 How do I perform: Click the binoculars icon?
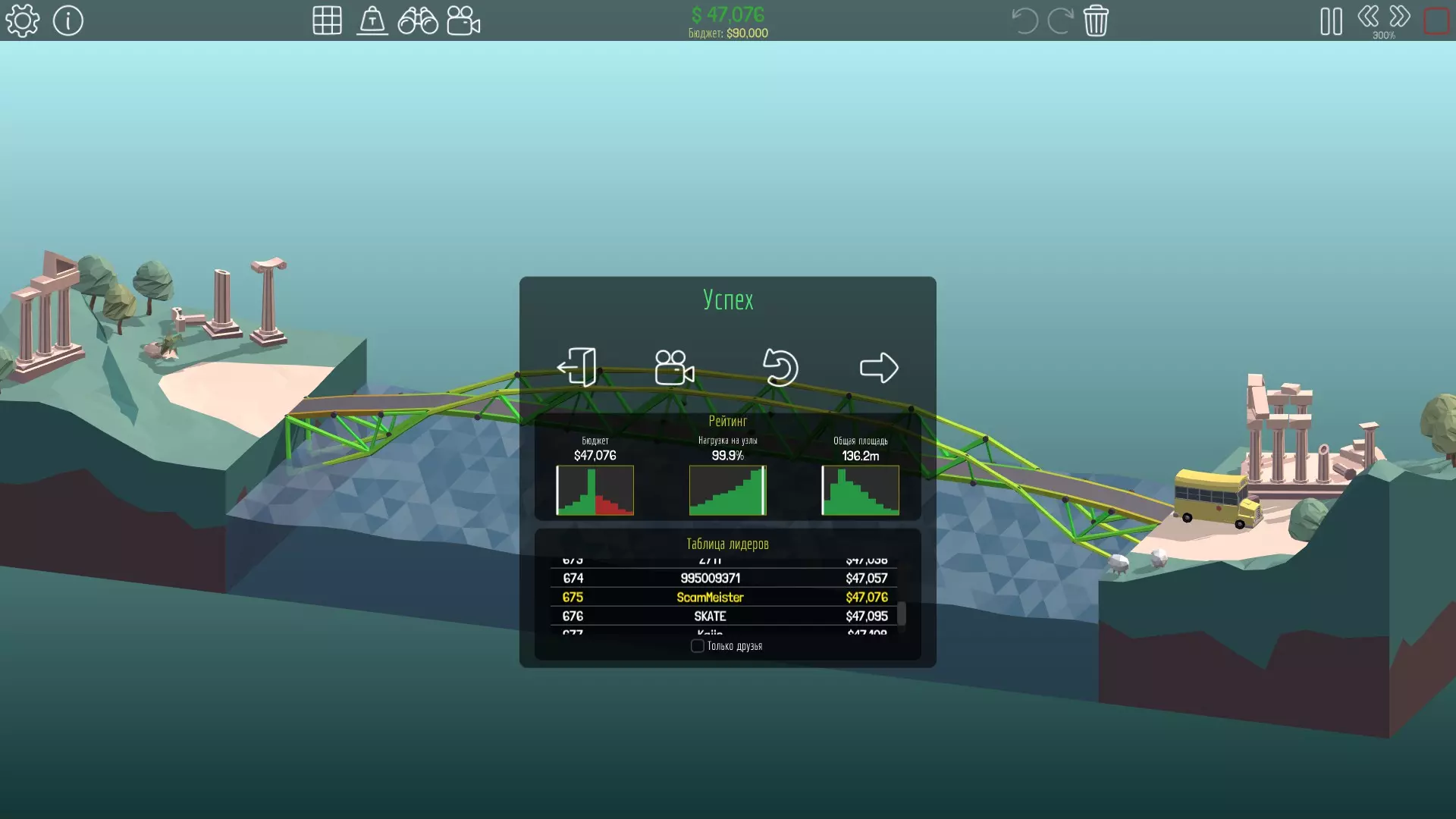coord(418,20)
